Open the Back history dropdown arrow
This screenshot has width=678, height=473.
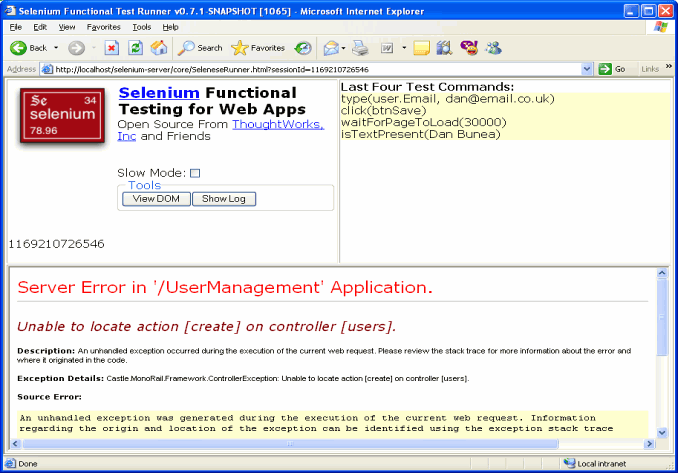(x=56, y=48)
